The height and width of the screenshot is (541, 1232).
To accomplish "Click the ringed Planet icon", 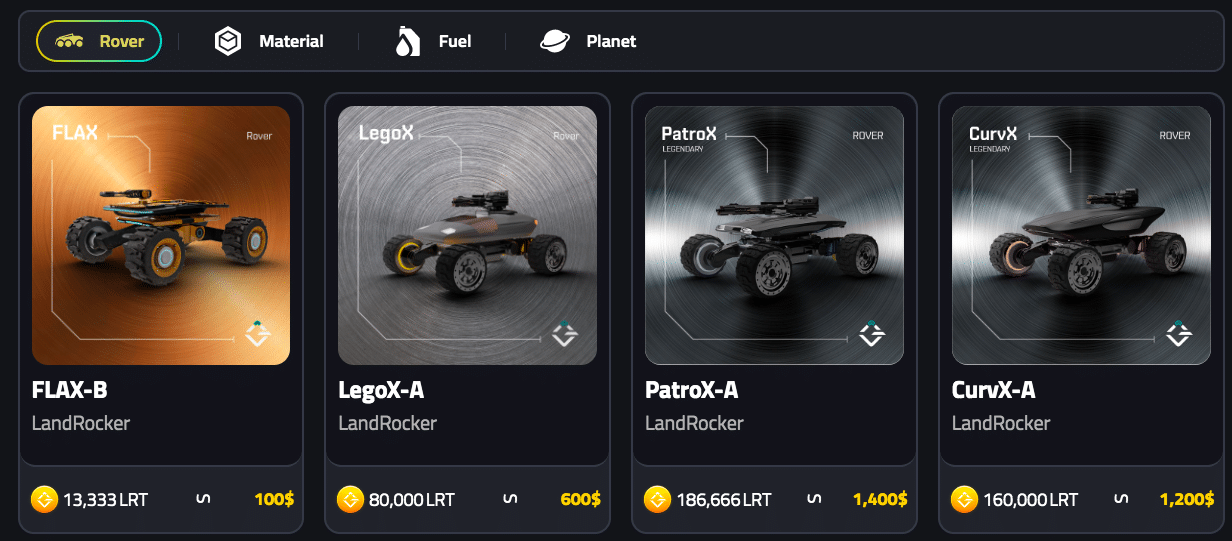I will pyautogui.click(x=555, y=41).
